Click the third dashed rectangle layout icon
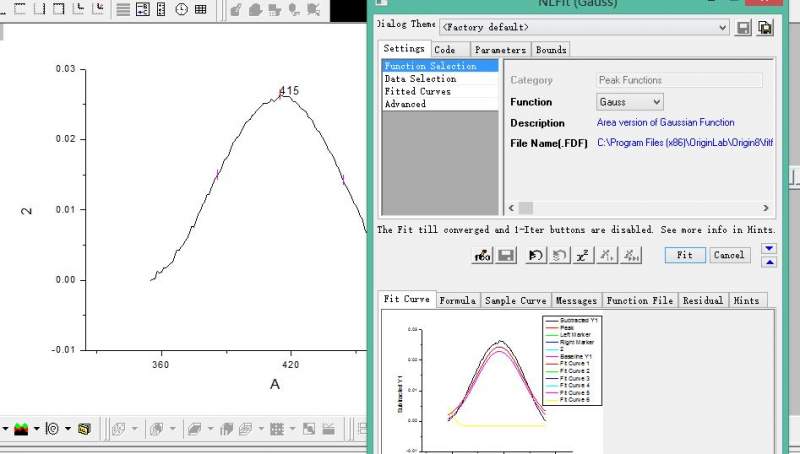Viewport: 800px width, 454px height. [x=59, y=8]
